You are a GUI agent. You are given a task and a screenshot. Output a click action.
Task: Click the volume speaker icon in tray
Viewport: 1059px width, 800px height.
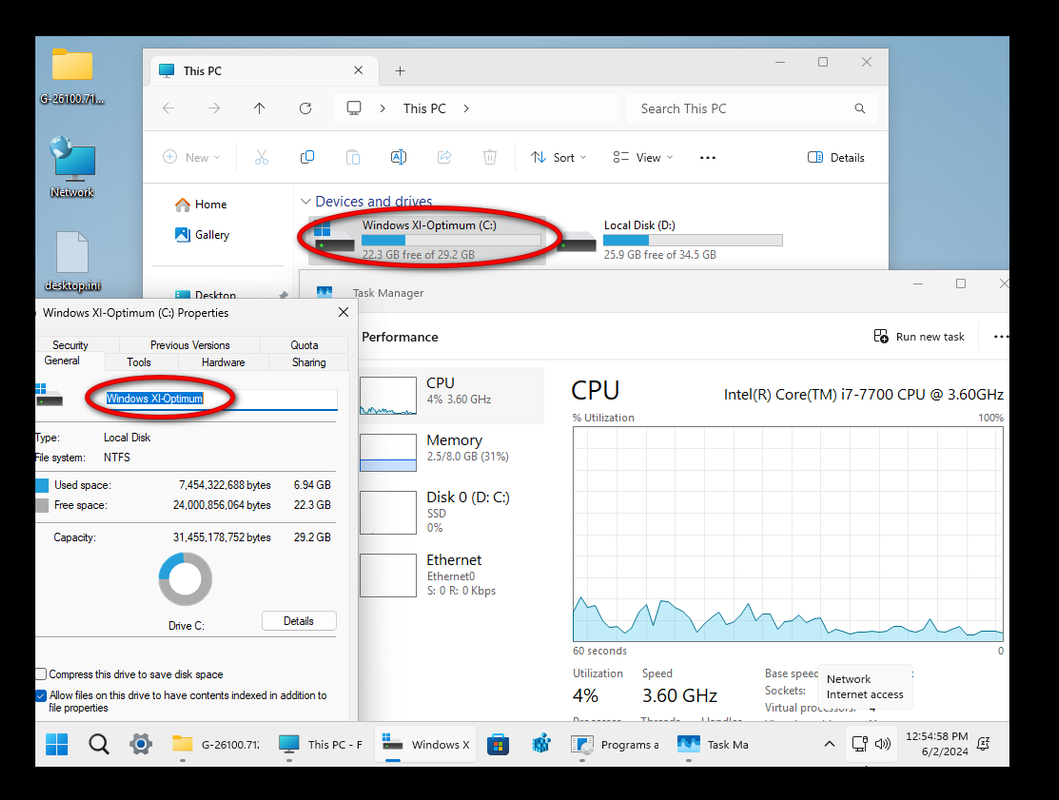[882, 744]
